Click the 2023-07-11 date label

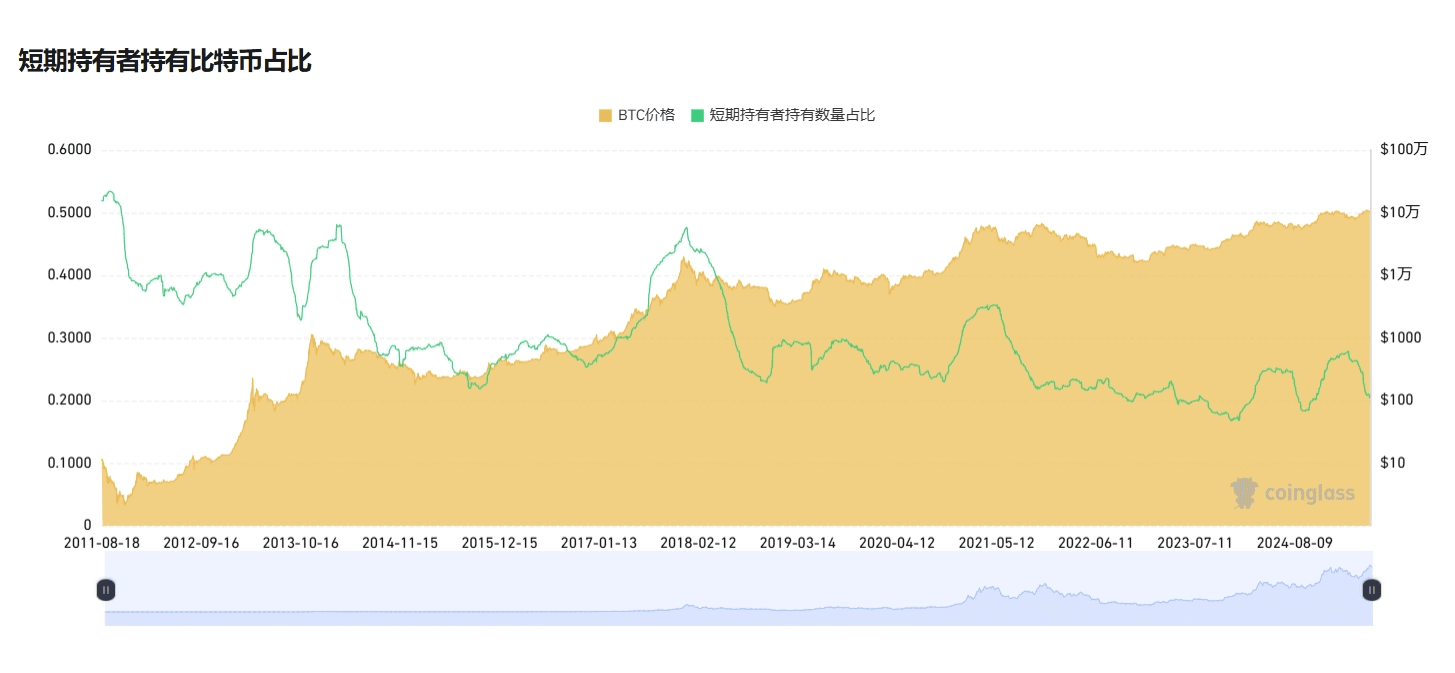tap(1195, 543)
